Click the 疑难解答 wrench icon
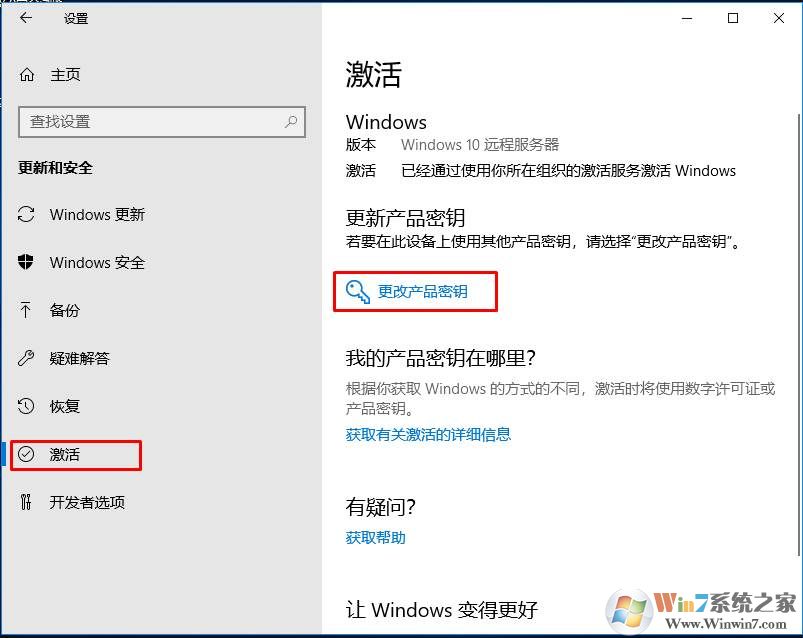The image size is (803, 638). tap(26, 358)
